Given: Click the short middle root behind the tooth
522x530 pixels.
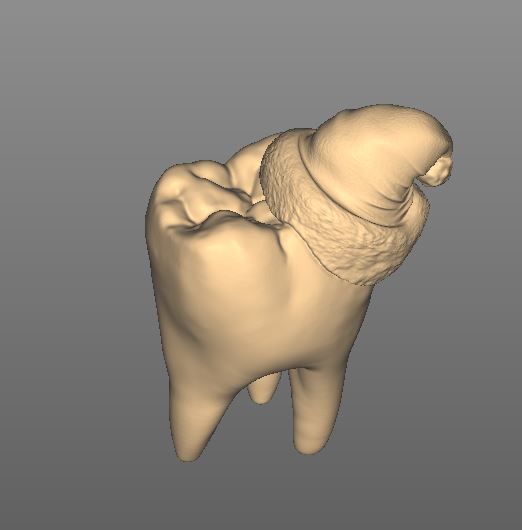Looking at the screenshot, I should pyautogui.click(x=264, y=389).
